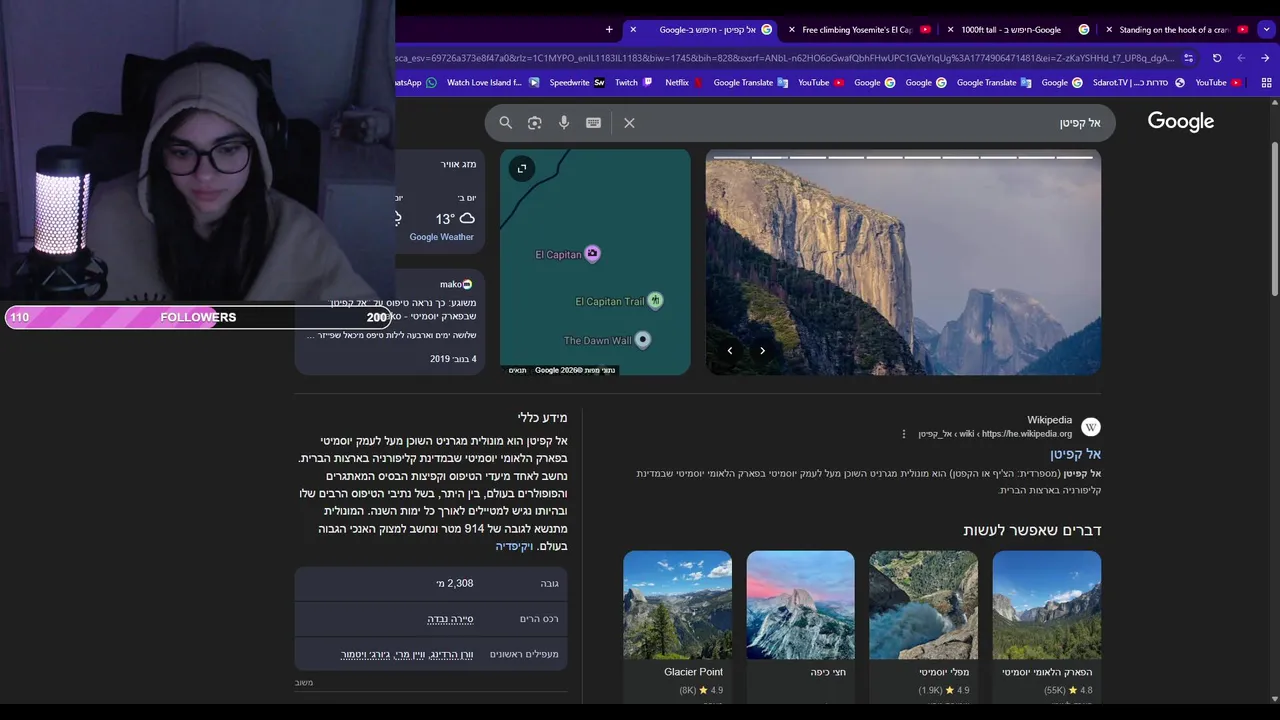Viewport: 1280px width, 720px height.
Task: Open site settings icon in address bar
Action: pyautogui.click(x=1189, y=58)
